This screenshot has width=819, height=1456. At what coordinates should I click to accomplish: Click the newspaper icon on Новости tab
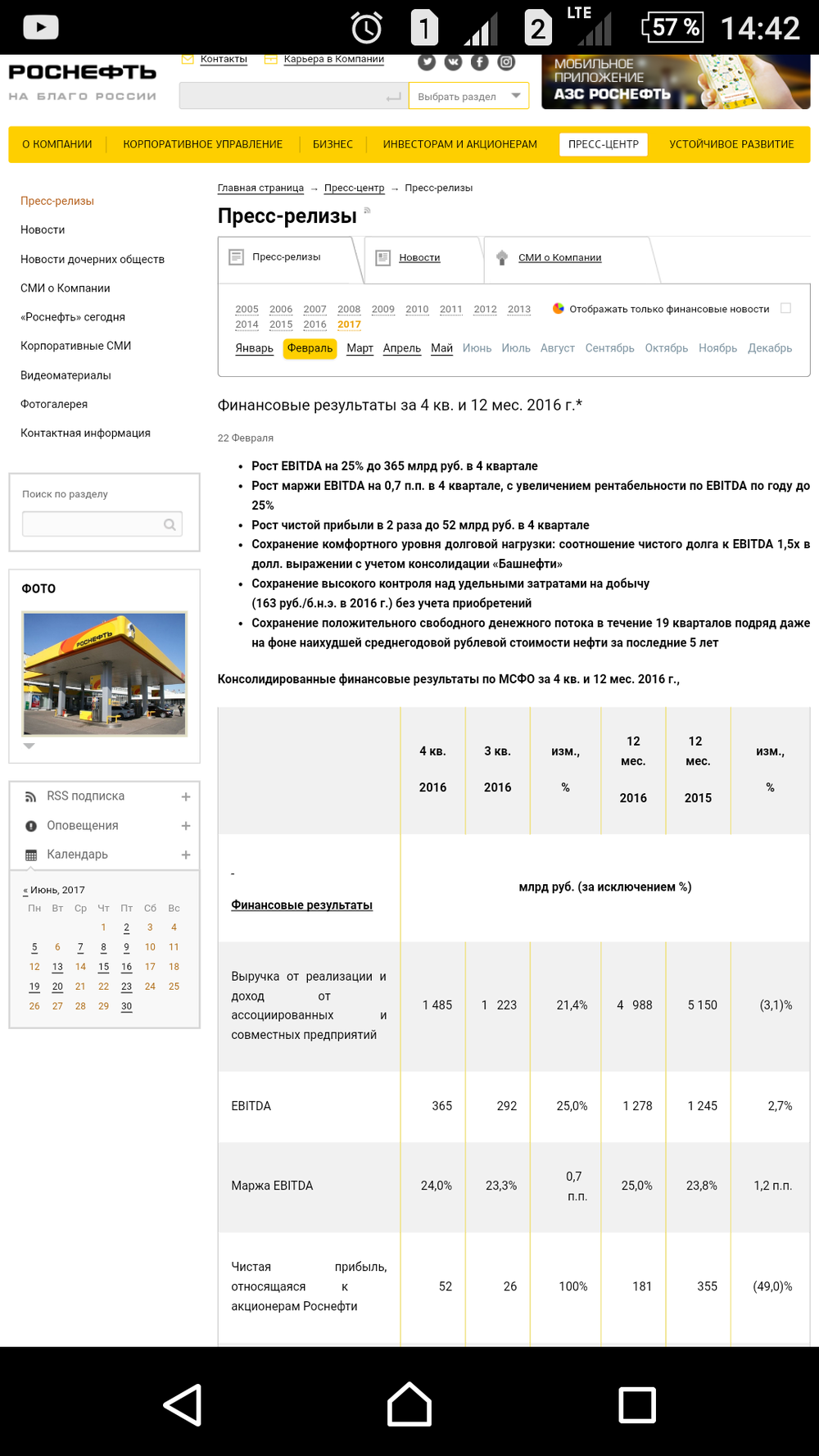click(x=382, y=258)
